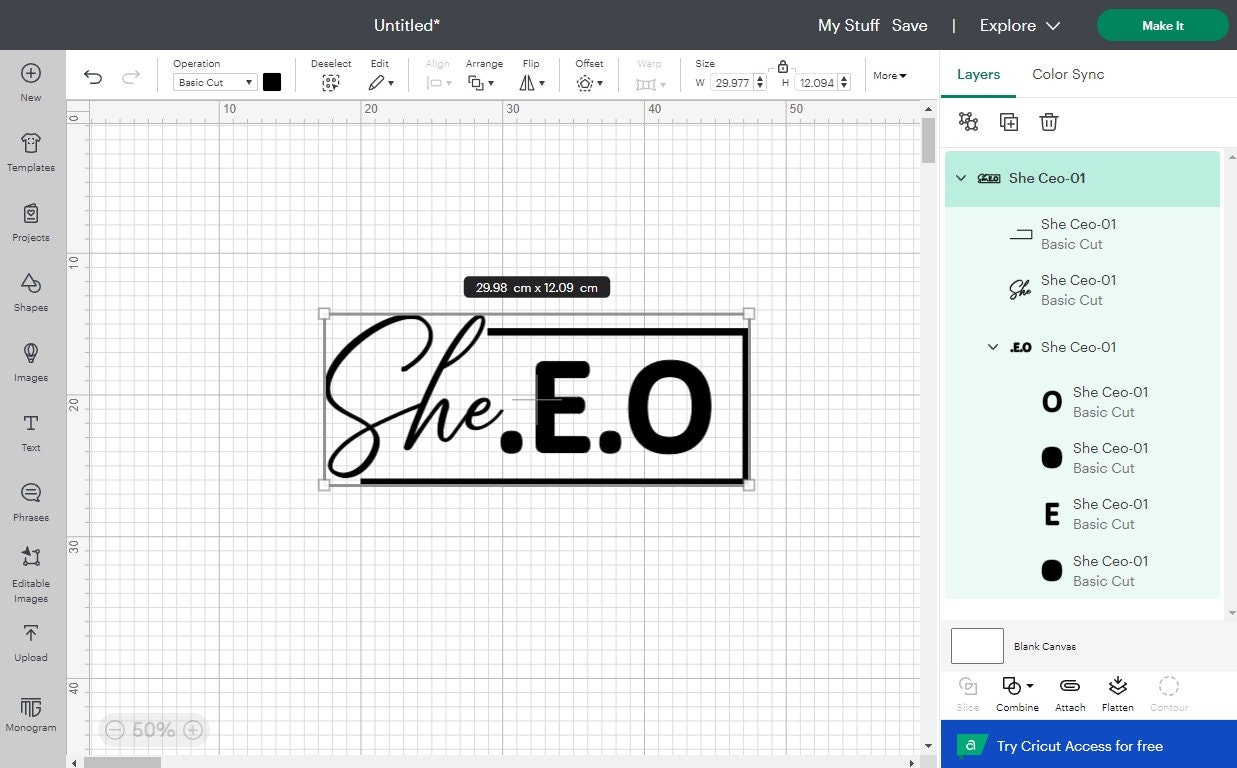Screen dimensions: 1237x768
Task: Duplicate the selected layer
Action: [1009, 121]
